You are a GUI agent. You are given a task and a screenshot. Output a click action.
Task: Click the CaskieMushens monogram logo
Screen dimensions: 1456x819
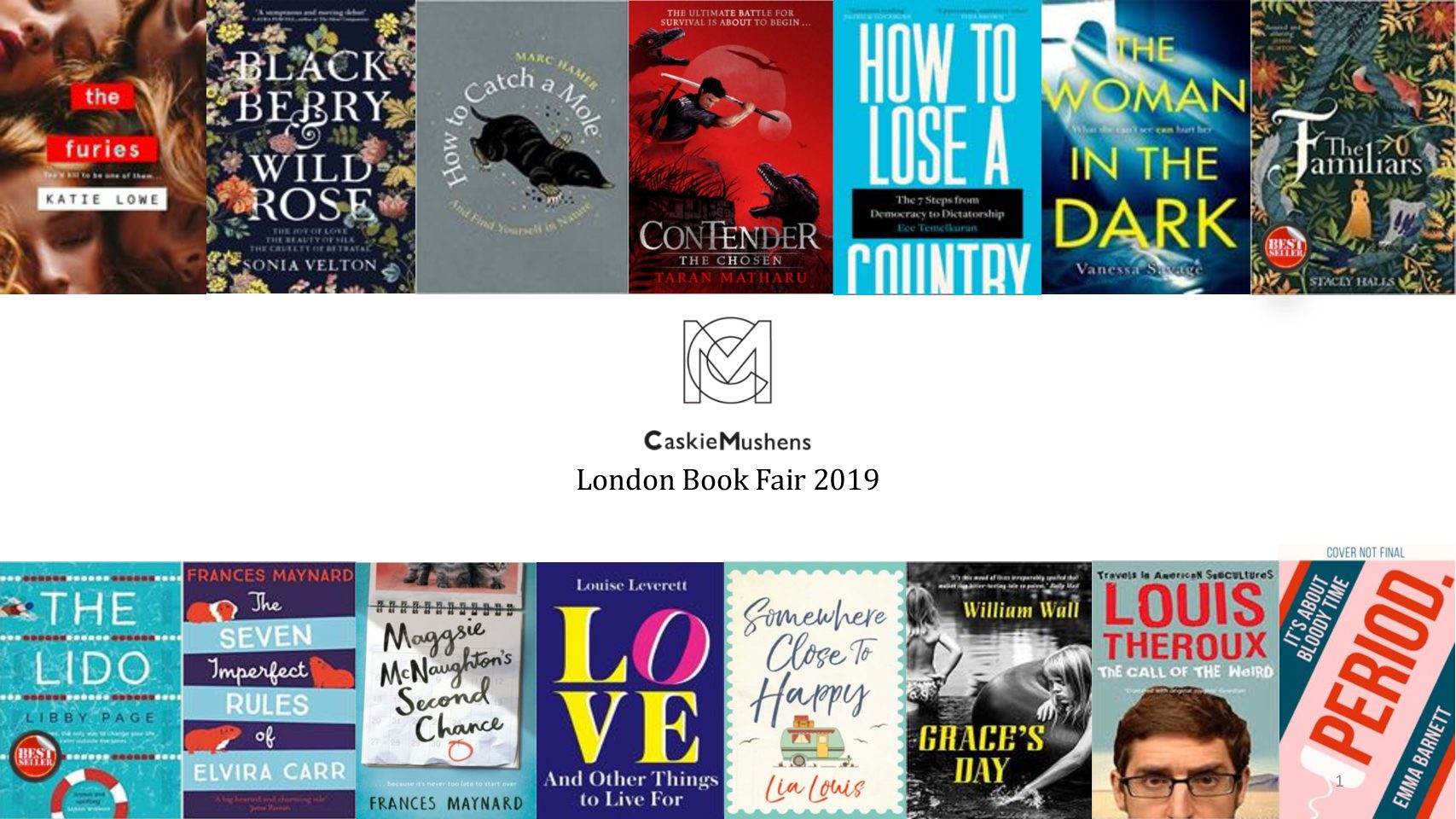pyautogui.click(x=728, y=361)
